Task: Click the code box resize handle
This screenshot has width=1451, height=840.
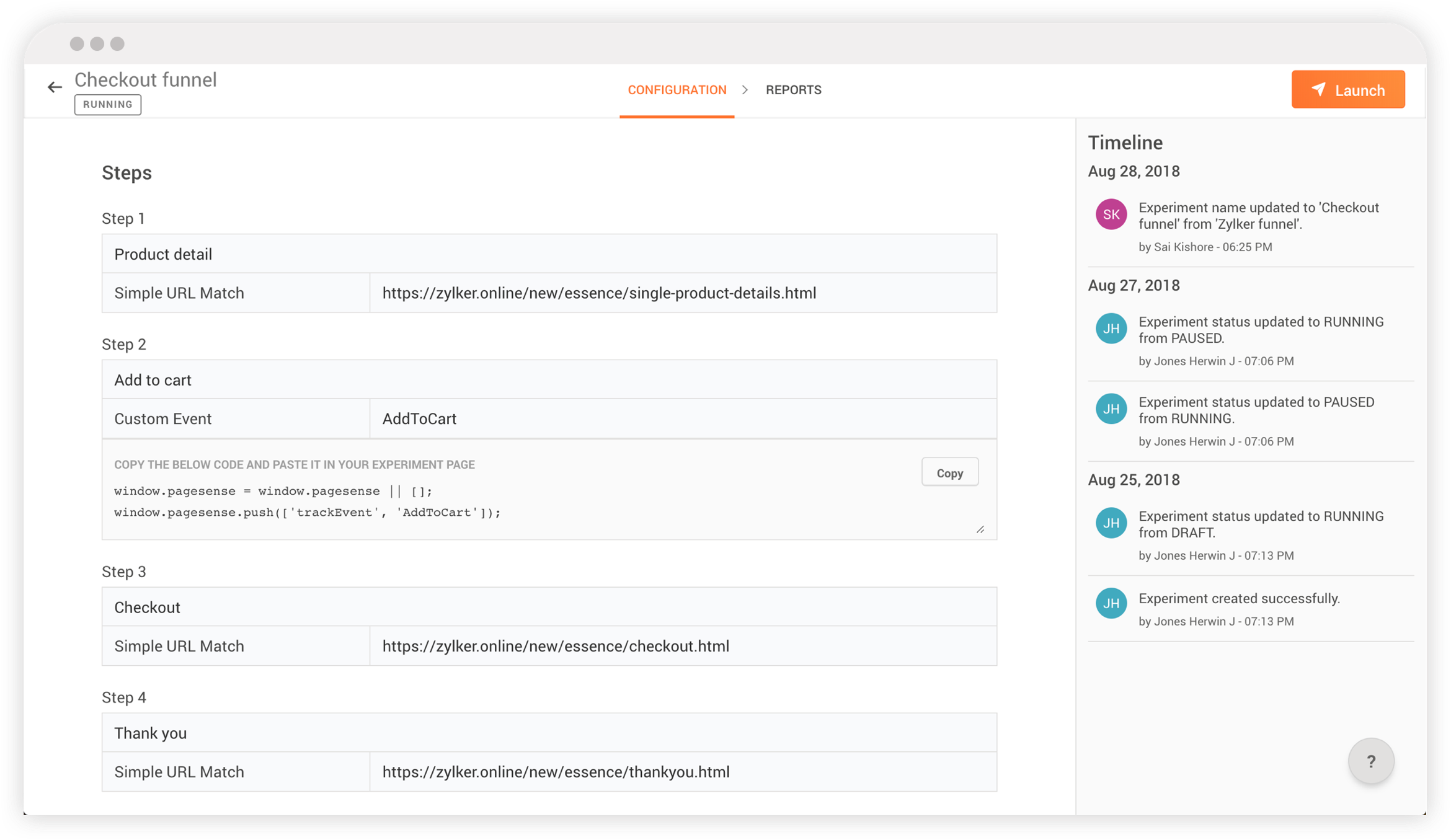Action: click(x=980, y=529)
